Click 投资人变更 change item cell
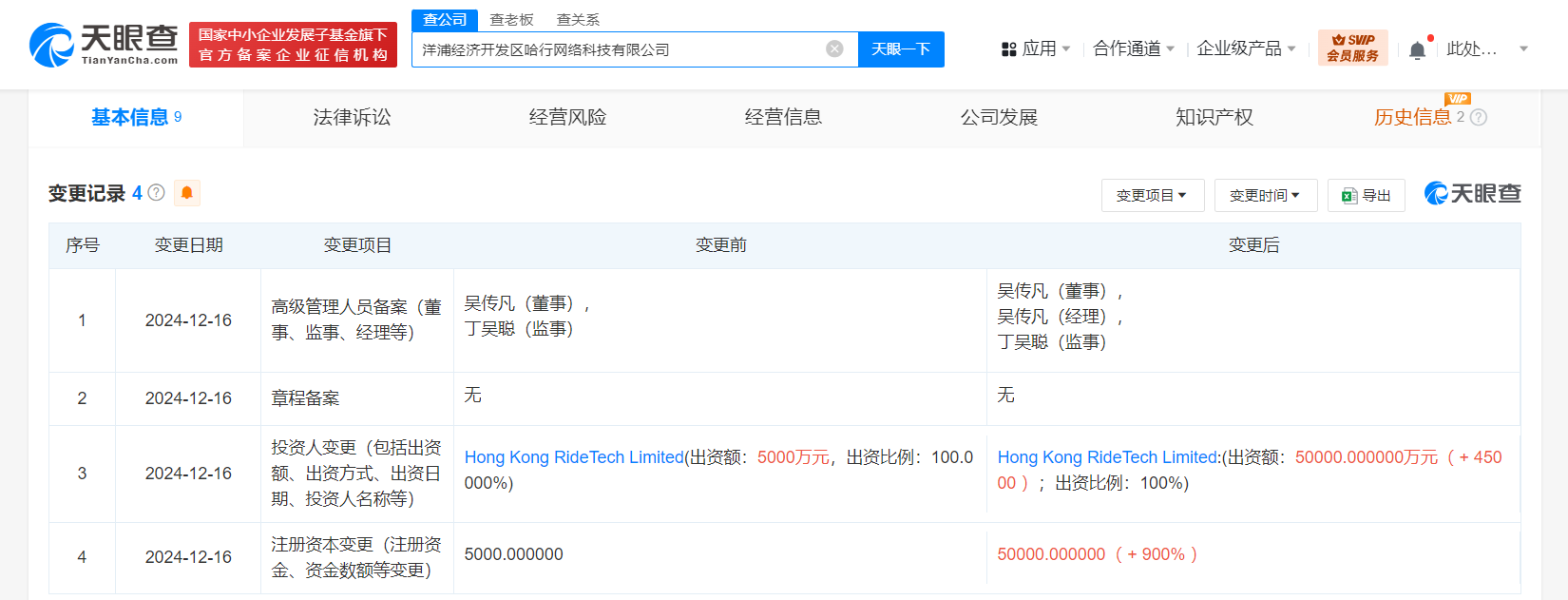The height and width of the screenshot is (600, 1568). (x=356, y=474)
